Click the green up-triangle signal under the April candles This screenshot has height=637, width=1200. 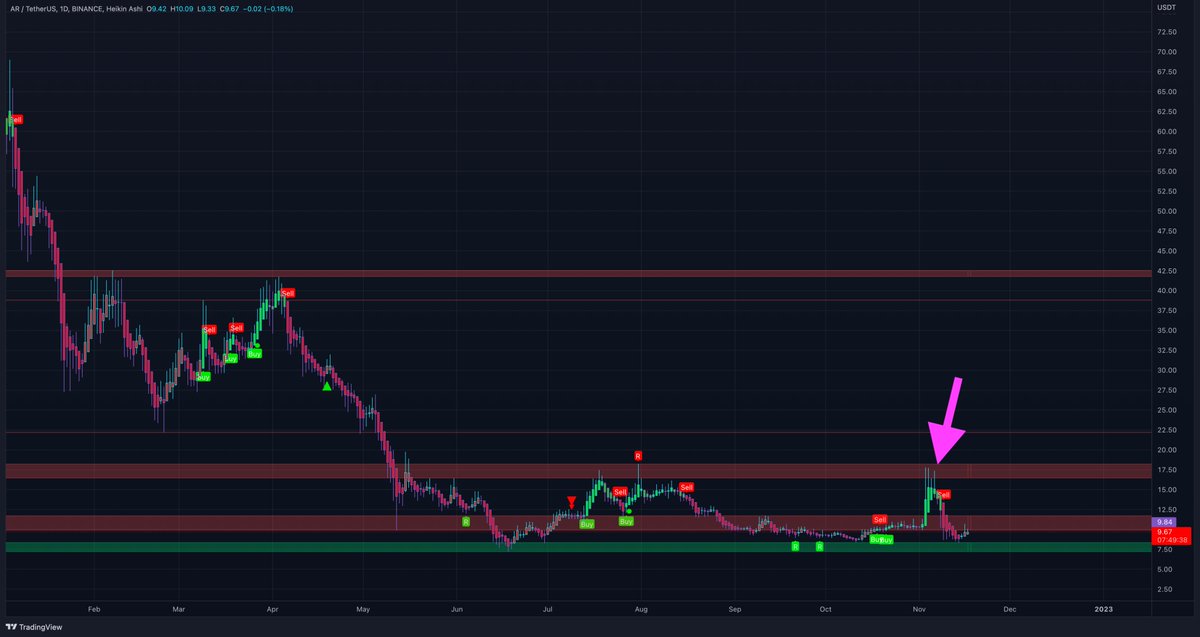[326, 385]
